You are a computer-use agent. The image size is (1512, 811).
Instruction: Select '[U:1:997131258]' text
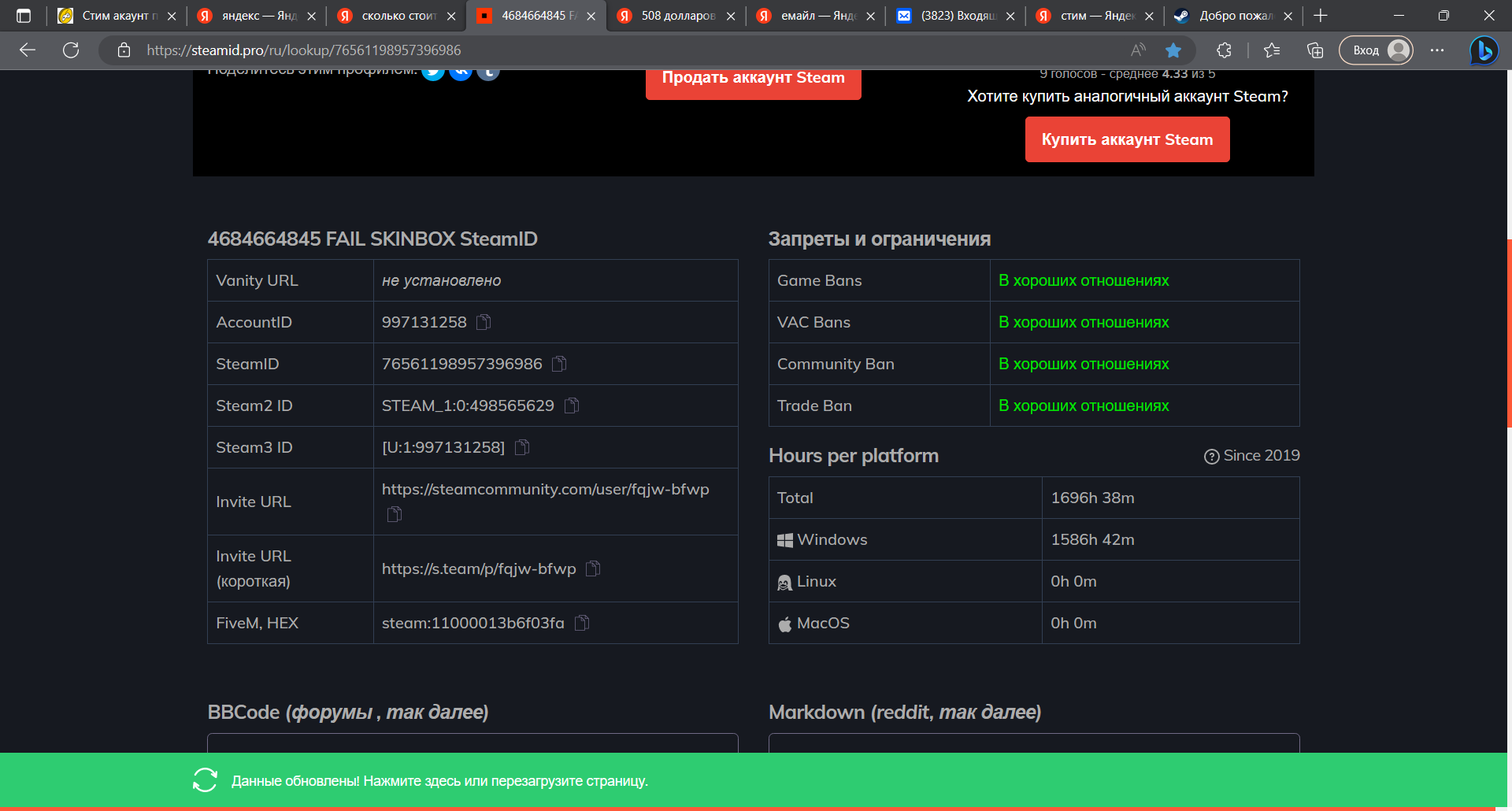pyautogui.click(x=443, y=447)
